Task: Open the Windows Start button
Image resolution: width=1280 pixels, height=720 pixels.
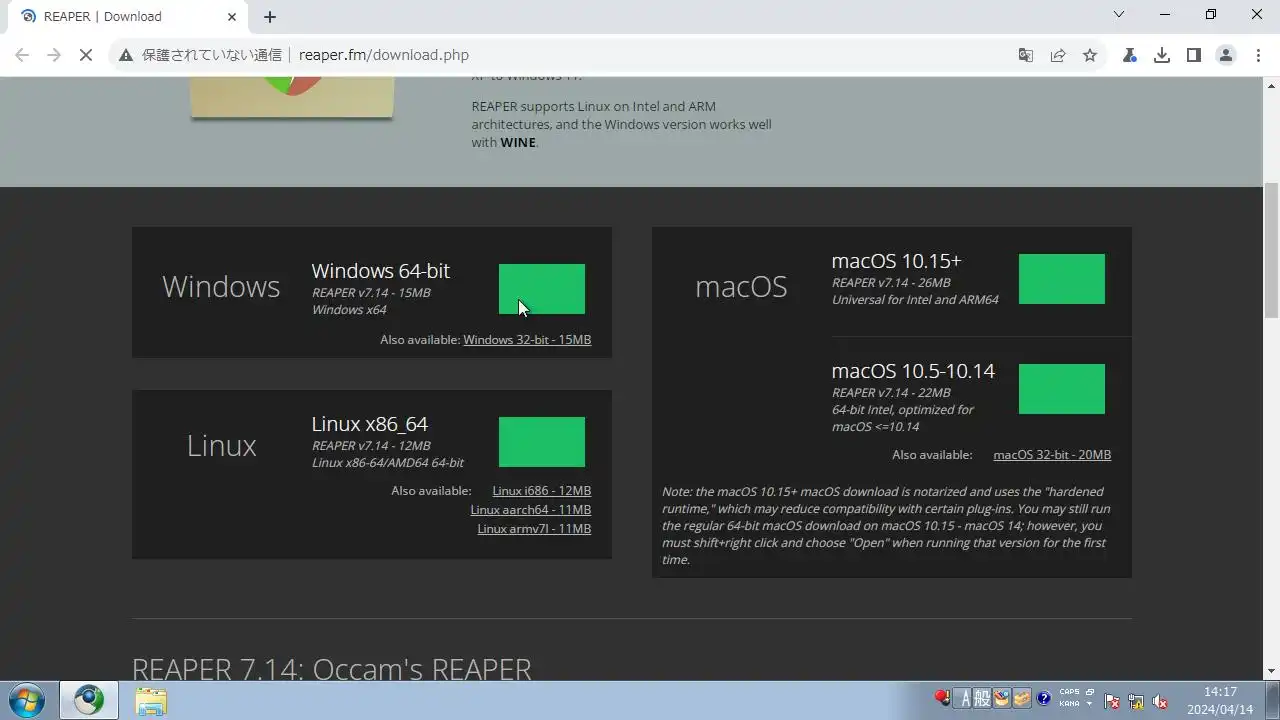Action: (27, 700)
